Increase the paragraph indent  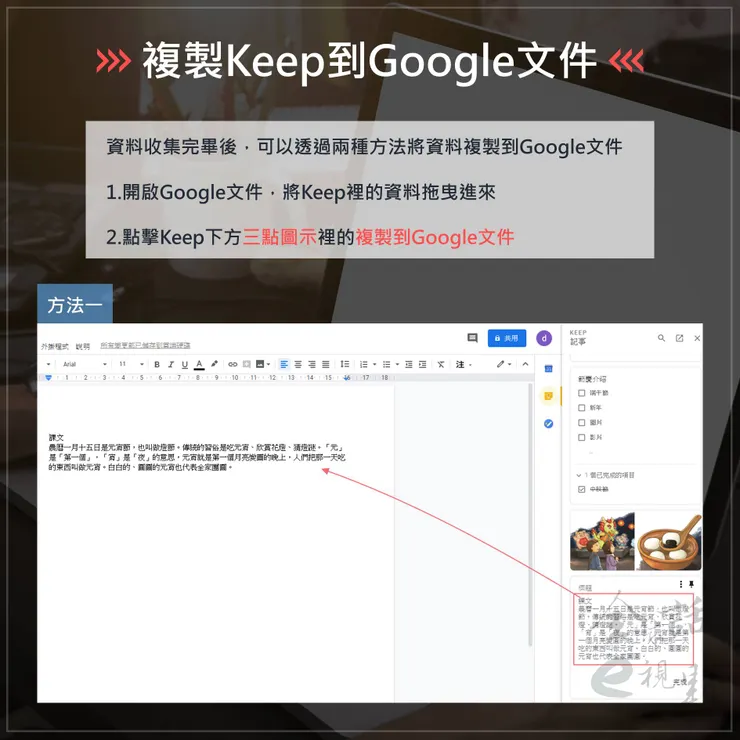pyautogui.click(x=422, y=364)
